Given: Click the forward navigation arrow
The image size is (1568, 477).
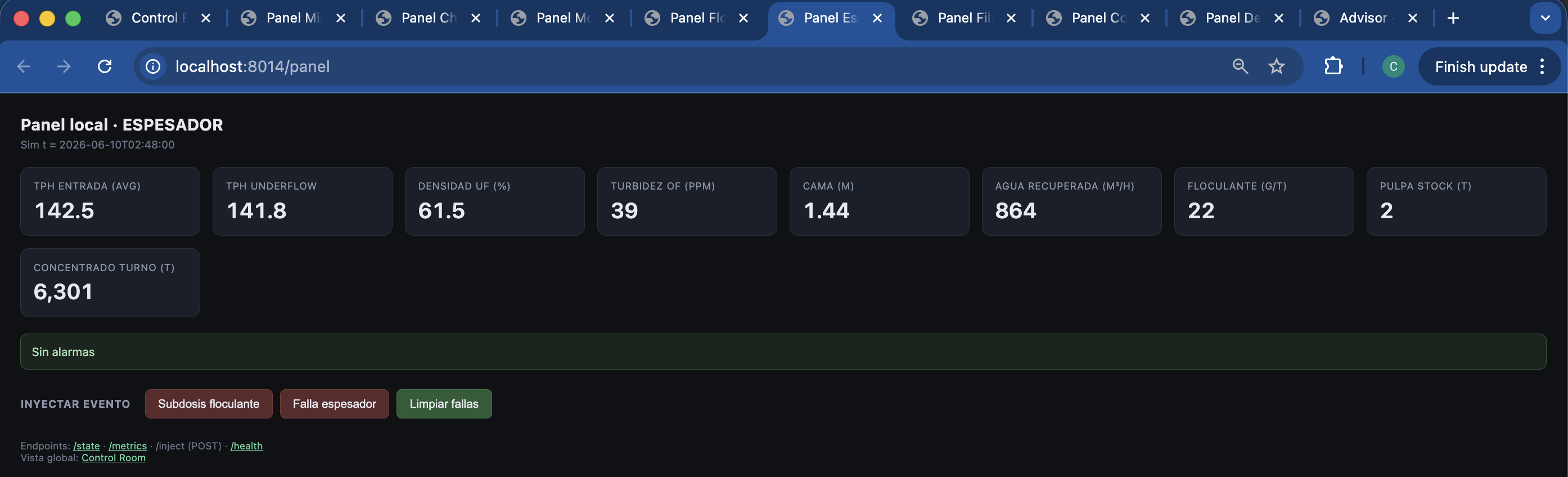Looking at the screenshot, I should click(x=64, y=66).
